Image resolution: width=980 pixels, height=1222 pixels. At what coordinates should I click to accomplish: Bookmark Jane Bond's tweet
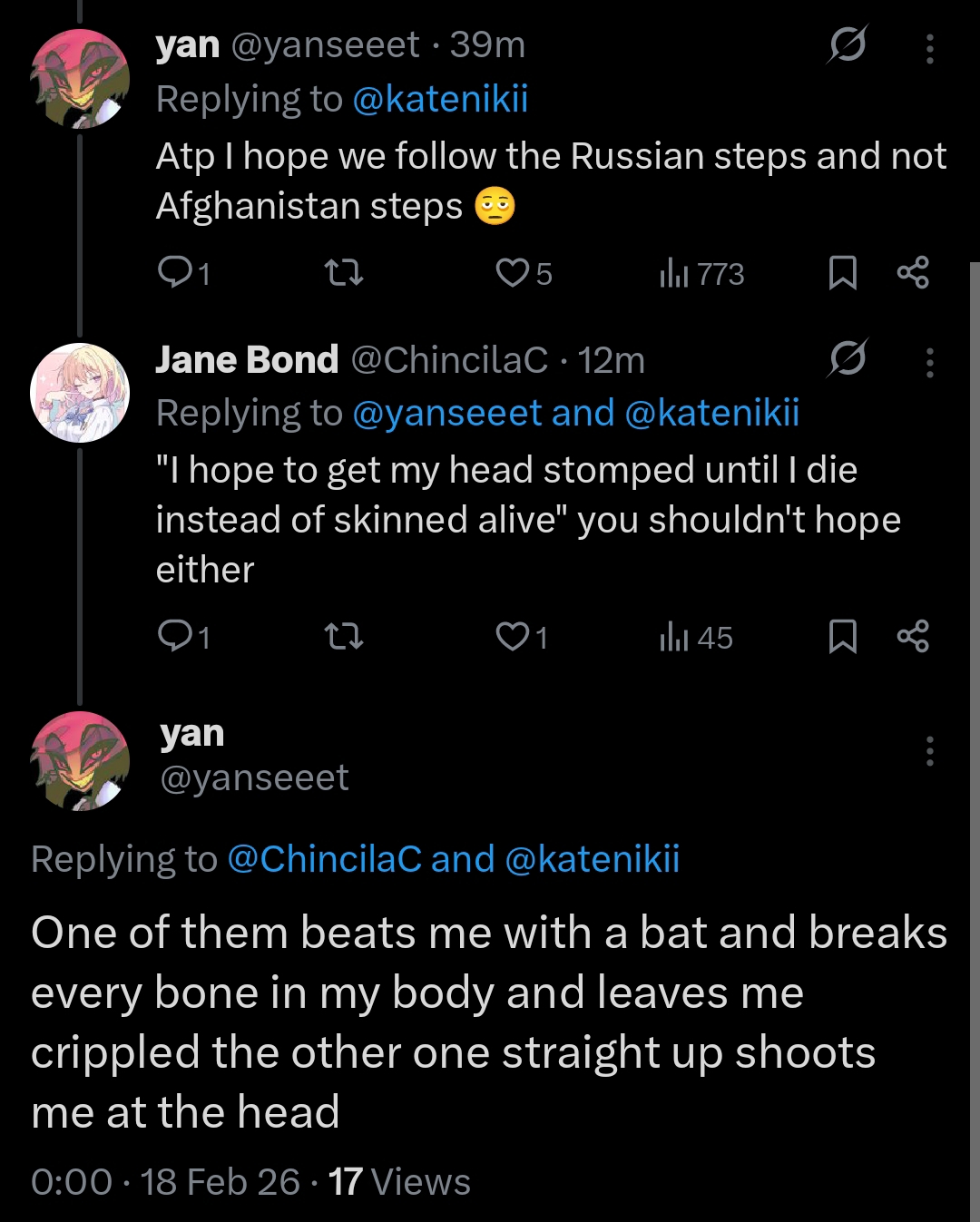(843, 636)
